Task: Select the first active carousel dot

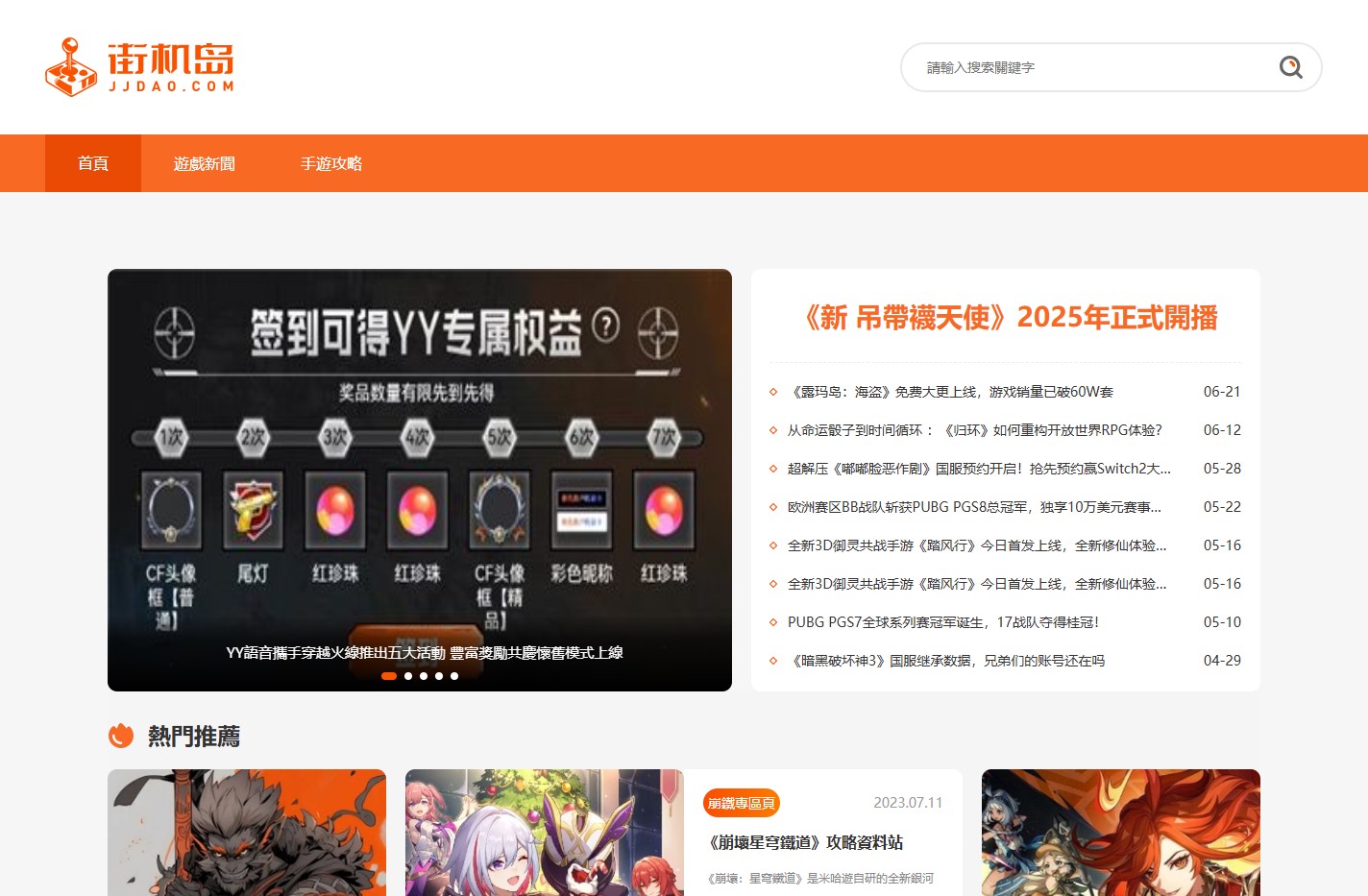Action: pos(389,676)
